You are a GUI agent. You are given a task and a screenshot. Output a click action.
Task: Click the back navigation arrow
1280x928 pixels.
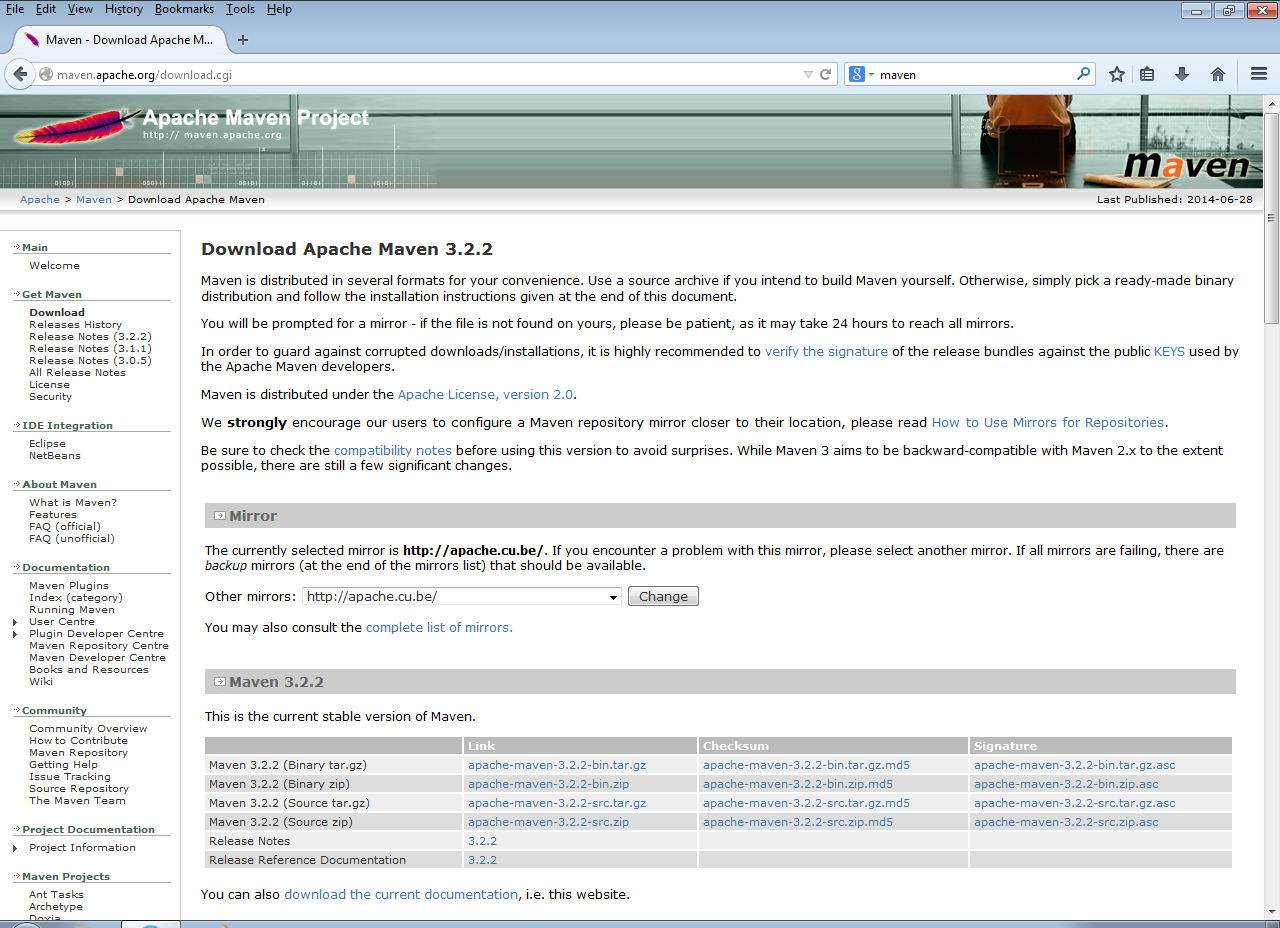pos(20,73)
